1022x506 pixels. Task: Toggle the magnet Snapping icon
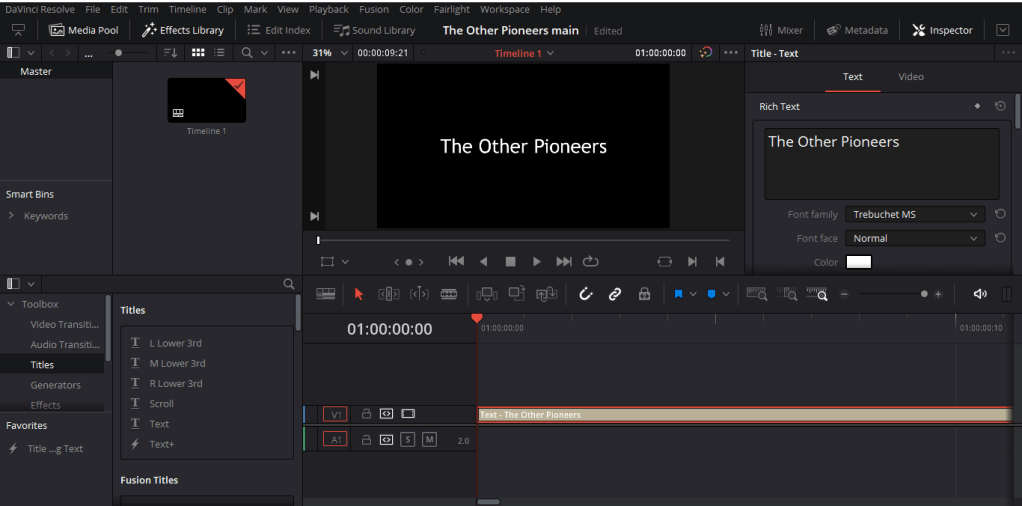(x=586, y=294)
